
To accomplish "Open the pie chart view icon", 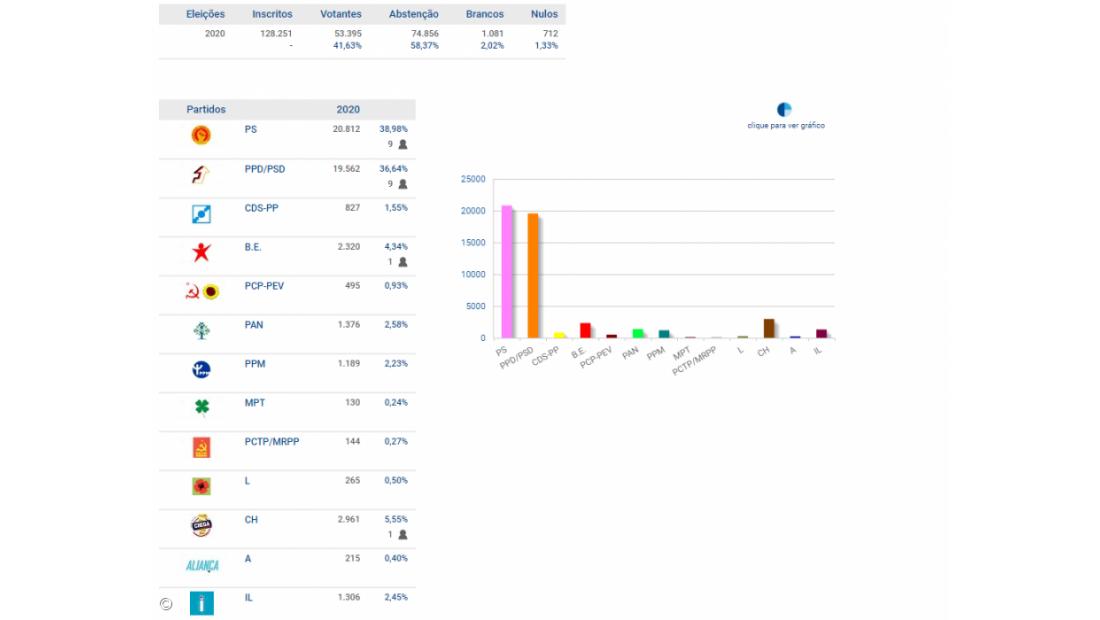I will tap(785, 110).
